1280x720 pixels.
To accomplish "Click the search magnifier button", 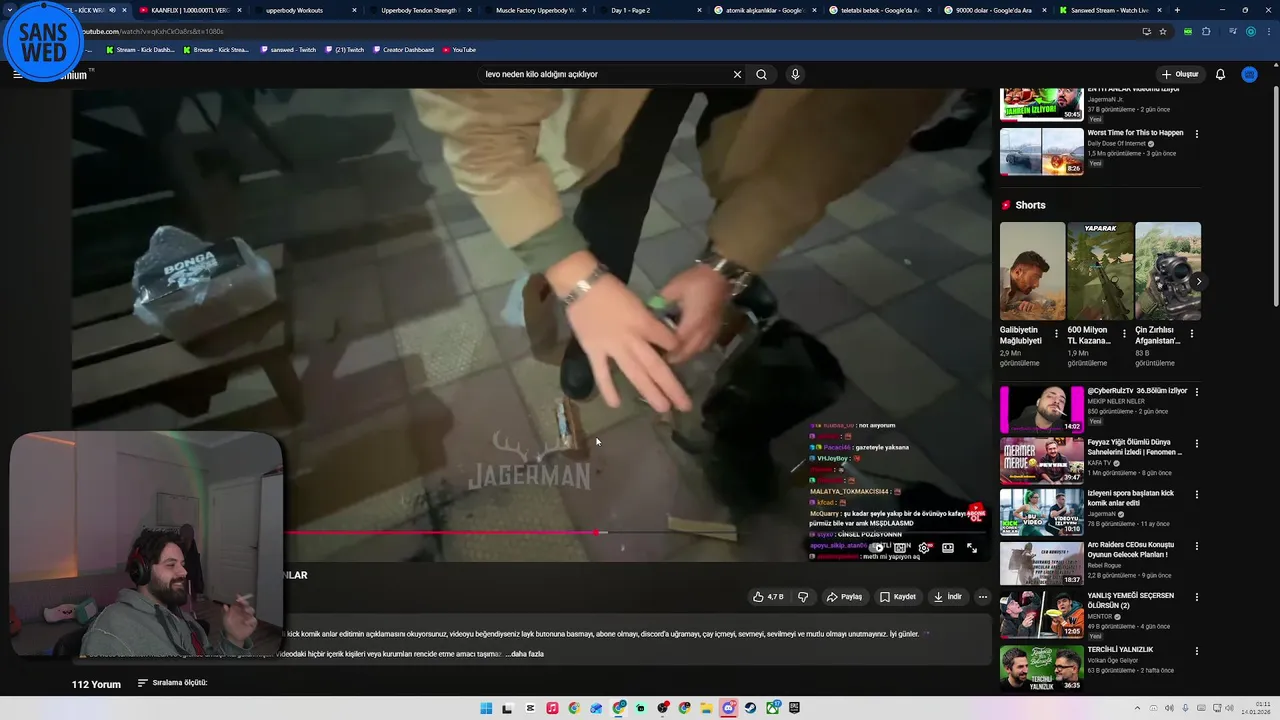I will 762,74.
